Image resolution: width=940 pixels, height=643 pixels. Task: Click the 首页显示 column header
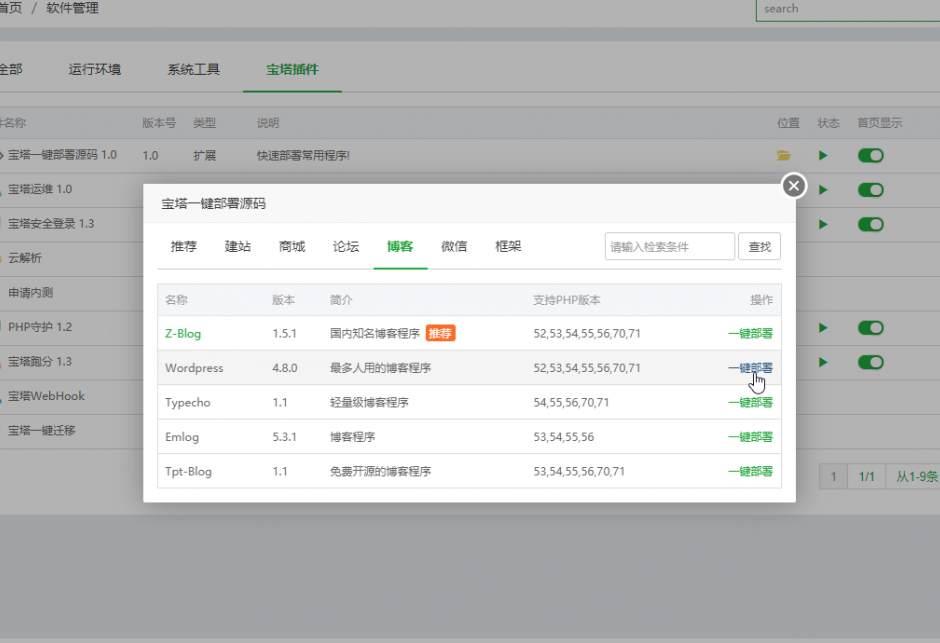(x=879, y=123)
